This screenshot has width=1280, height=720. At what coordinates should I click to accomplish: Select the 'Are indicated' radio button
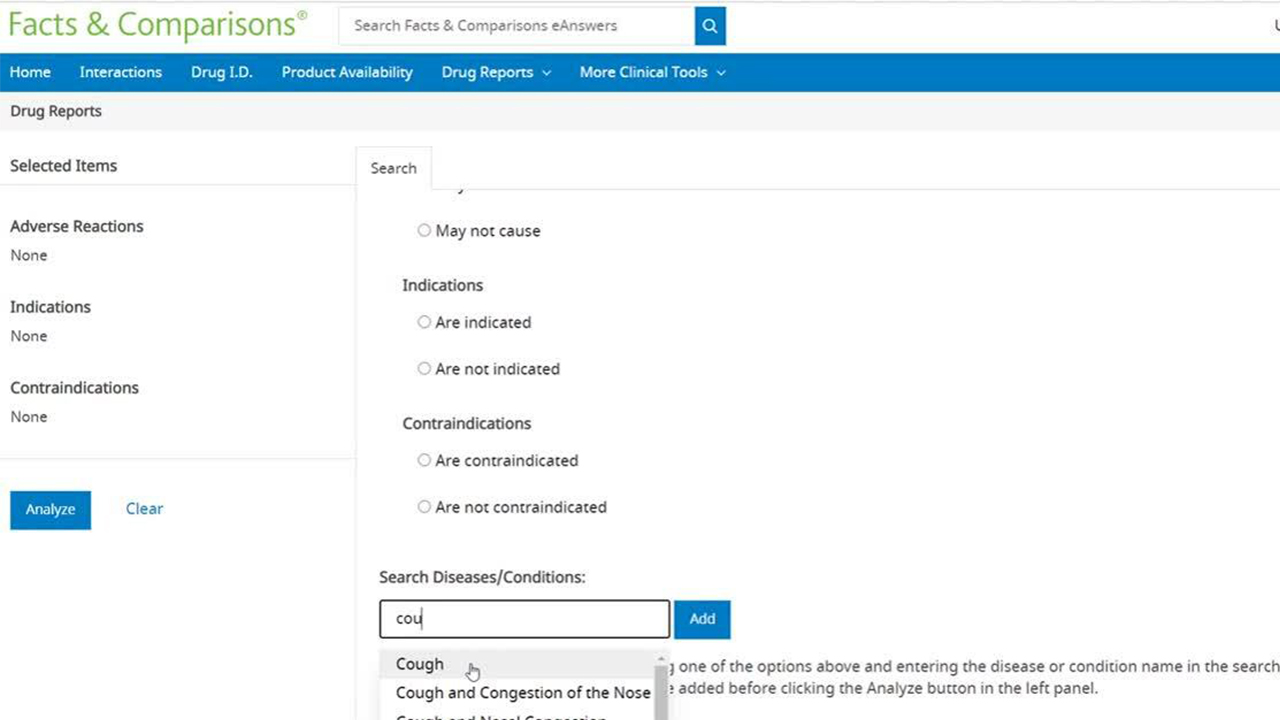(x=424, y=323)
